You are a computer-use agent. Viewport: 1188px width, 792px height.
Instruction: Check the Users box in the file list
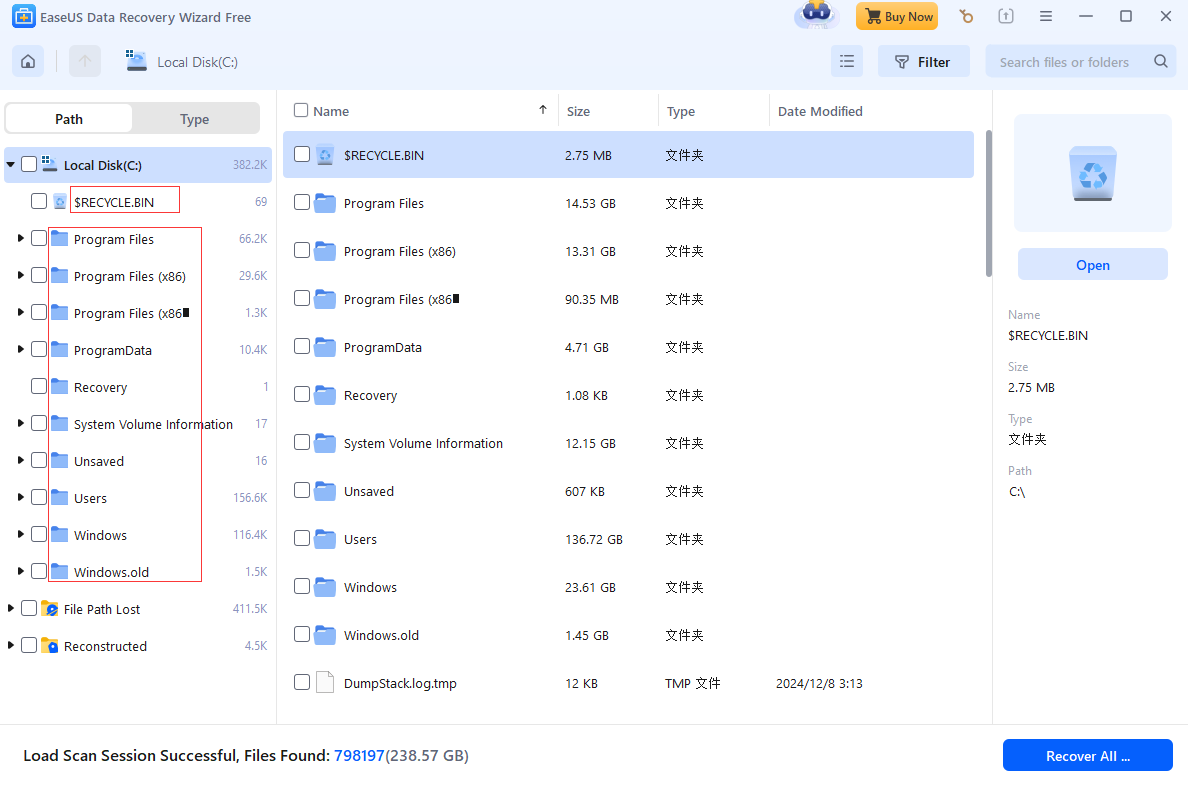302,539
